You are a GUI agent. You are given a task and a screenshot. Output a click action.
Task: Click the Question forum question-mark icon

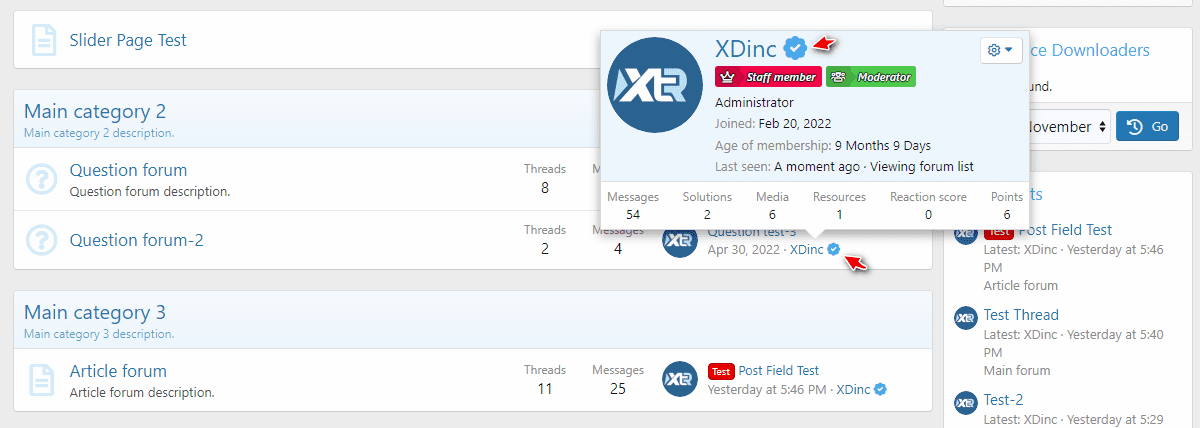pos(41,178)
